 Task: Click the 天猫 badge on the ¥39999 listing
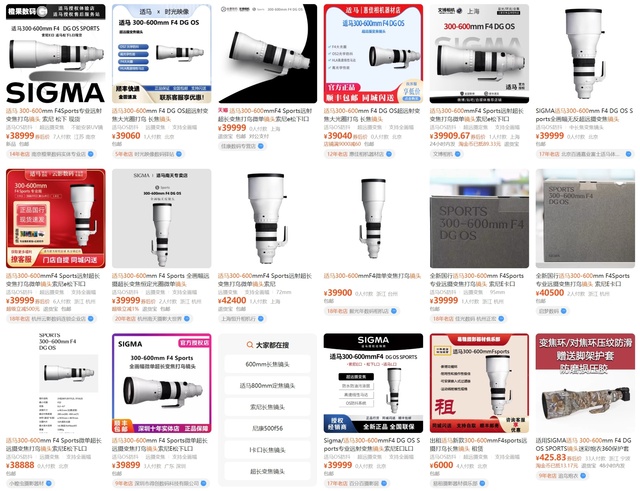[x=223, y=111]
